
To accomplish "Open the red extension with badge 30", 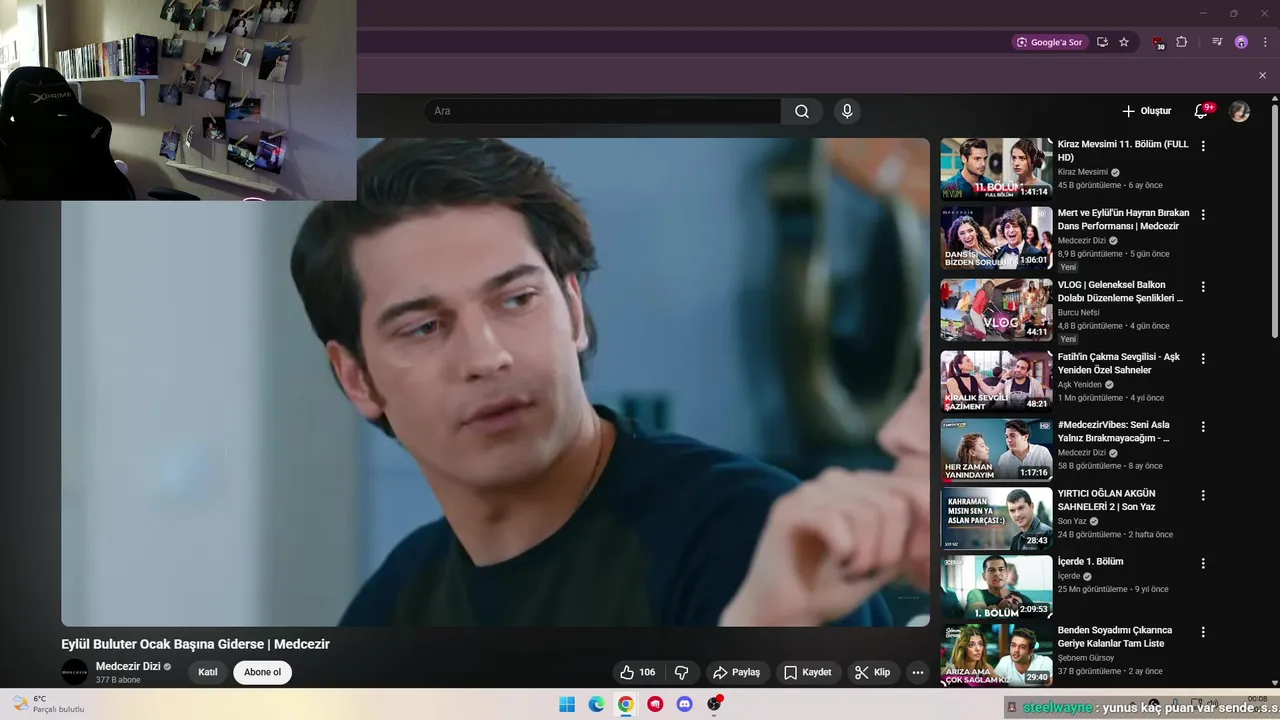I will [1158, 42].
